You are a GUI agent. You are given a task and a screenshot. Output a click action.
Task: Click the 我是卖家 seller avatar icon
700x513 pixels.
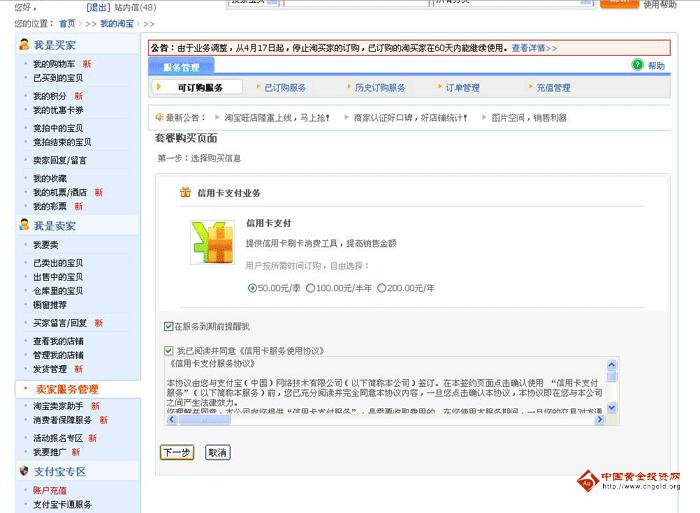(24, 225)
